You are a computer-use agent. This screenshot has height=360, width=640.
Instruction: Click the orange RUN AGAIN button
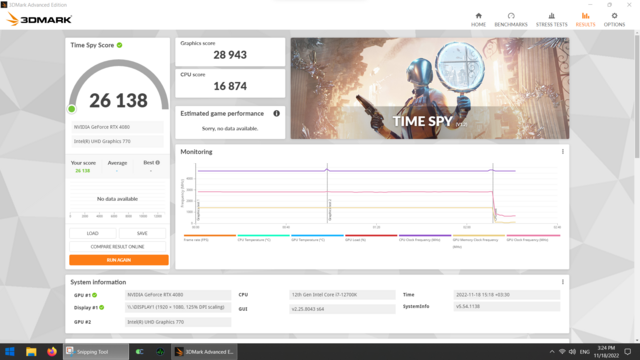pos(119,260)
